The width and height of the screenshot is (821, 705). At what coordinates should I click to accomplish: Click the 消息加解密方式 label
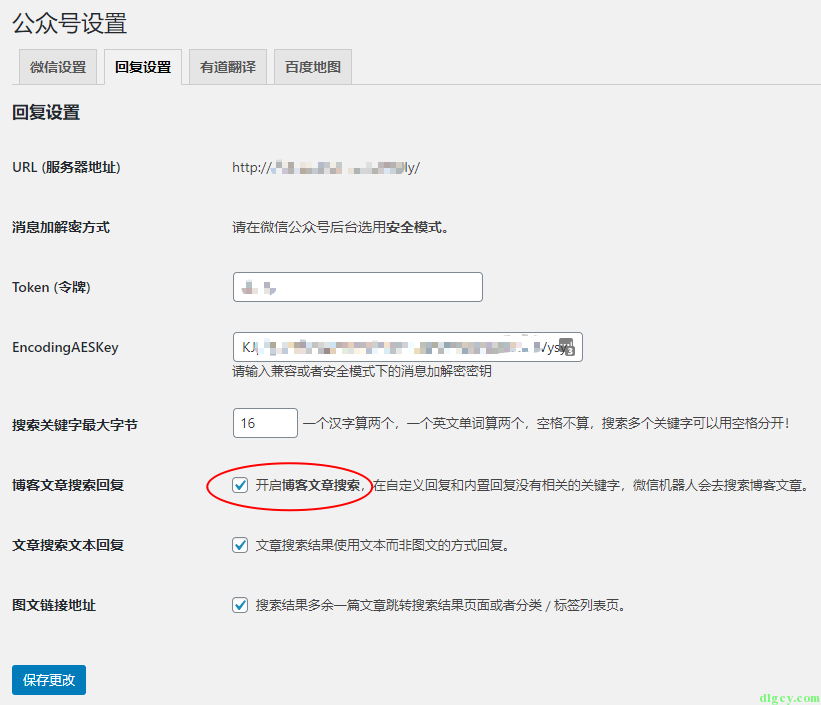coord(61,227)
